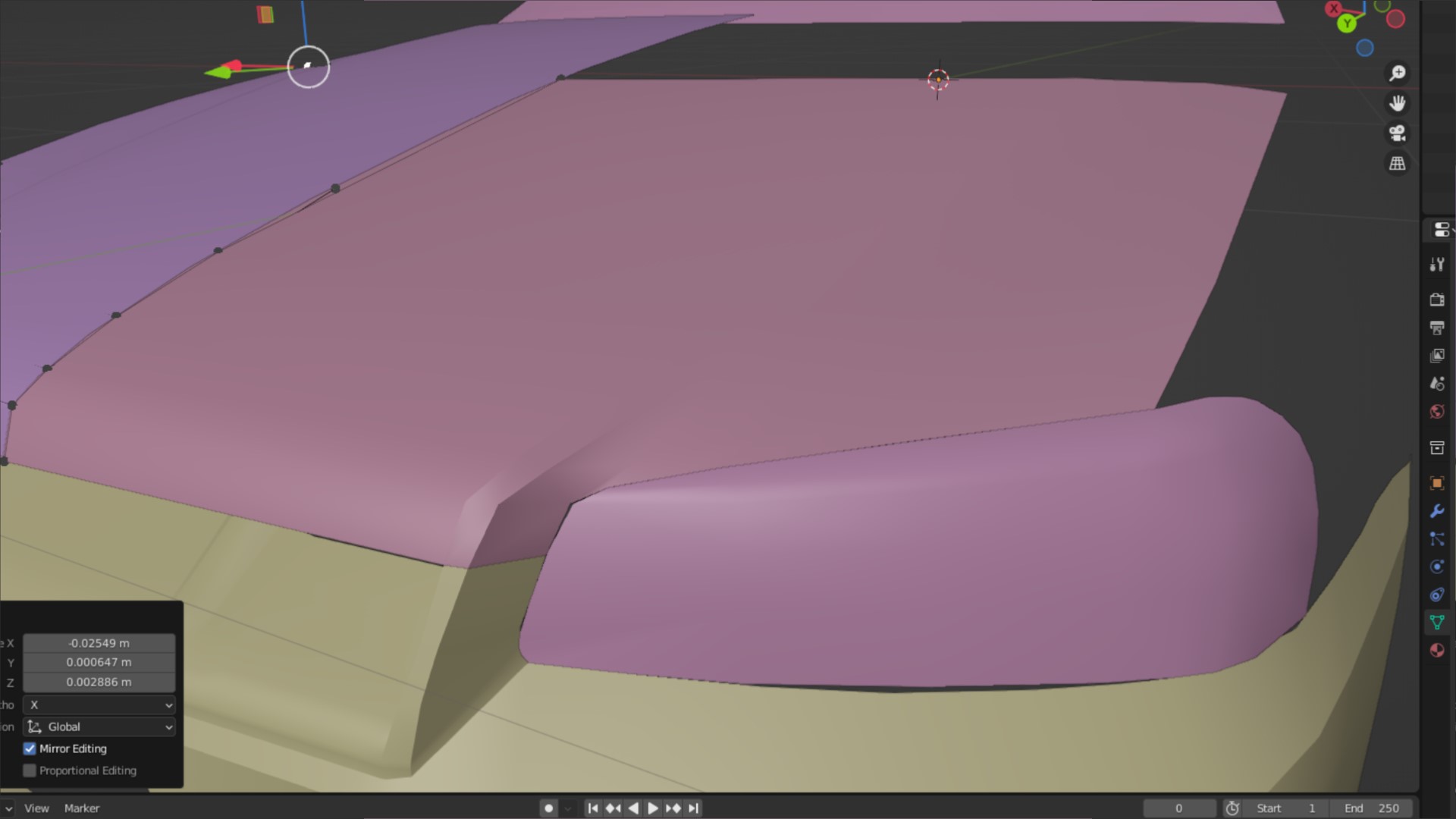The height and width of the screenshot is (819, 1456).
Task: Click the Move X value field
Action: [99, 643]
